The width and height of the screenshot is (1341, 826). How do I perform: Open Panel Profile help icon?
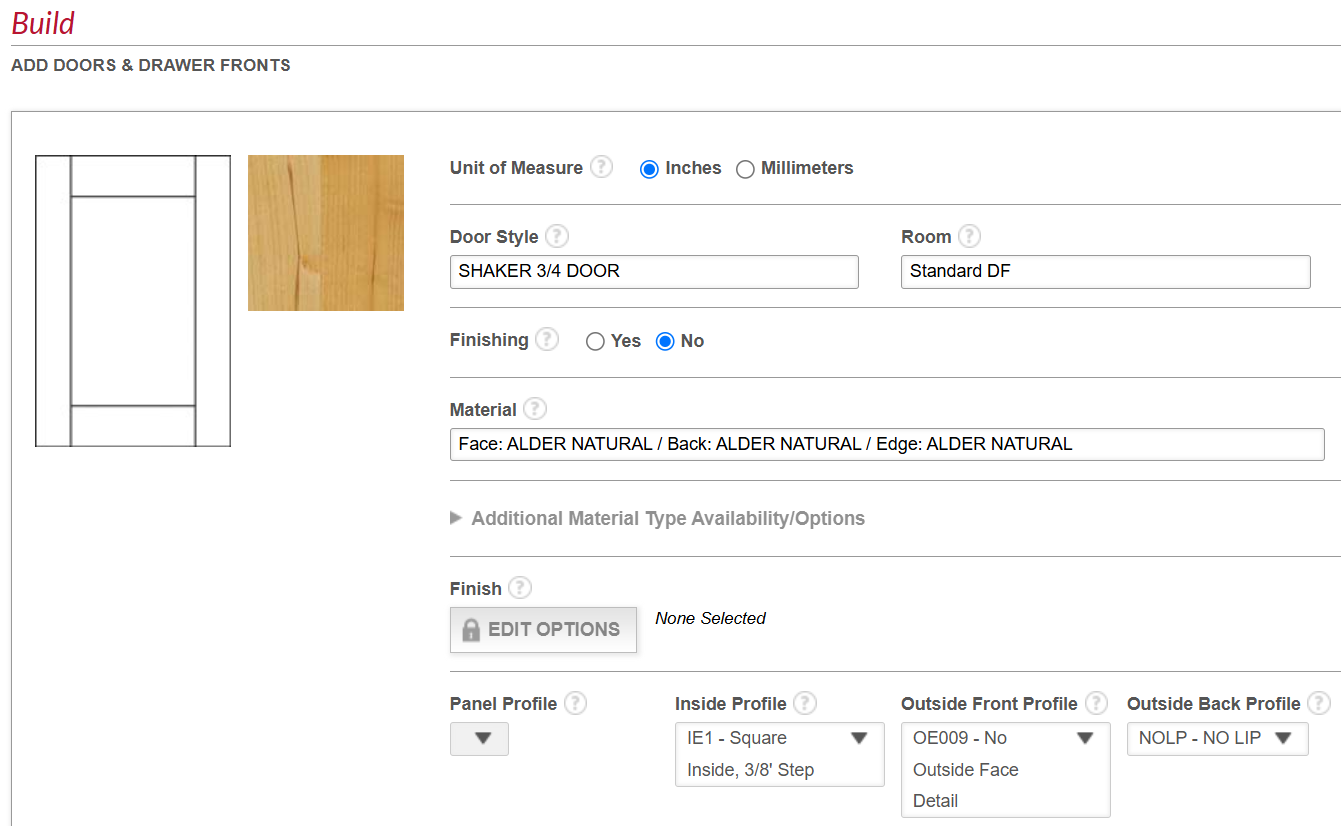point(575,703)
